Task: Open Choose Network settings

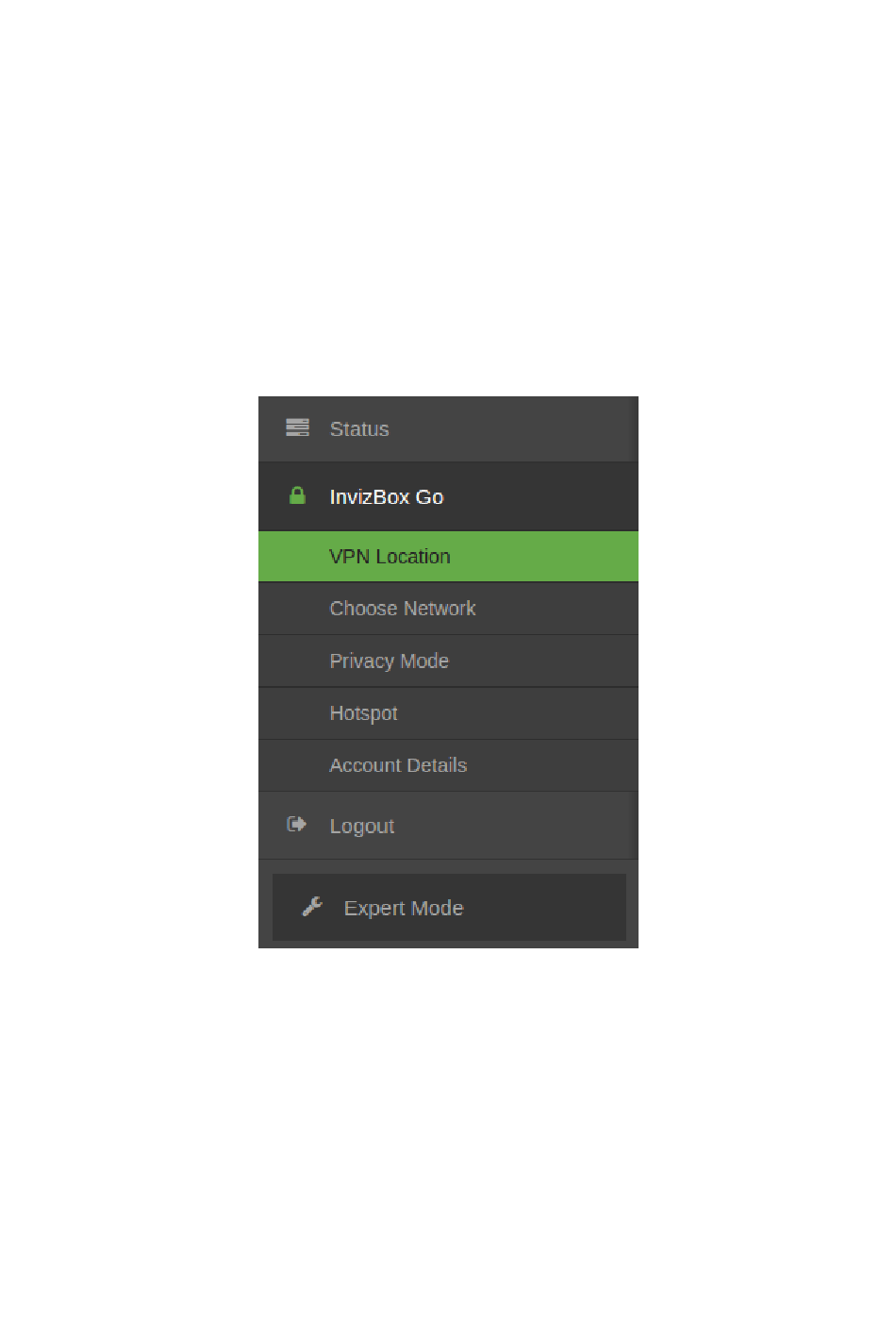Action: (x=448, y=609)
